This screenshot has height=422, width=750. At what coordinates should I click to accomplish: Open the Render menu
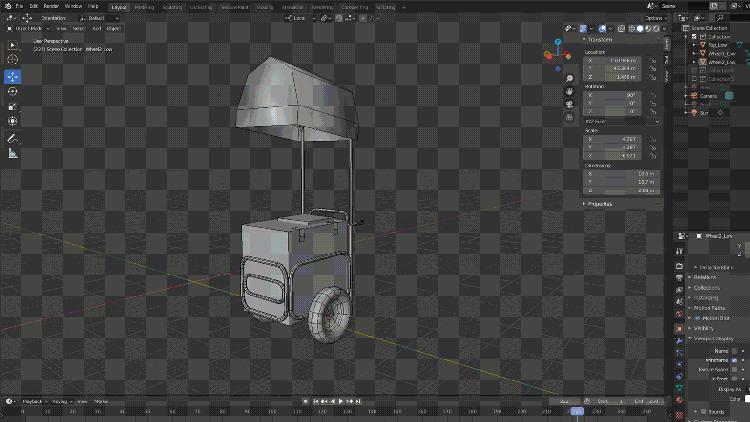click(x=51, y=6)
